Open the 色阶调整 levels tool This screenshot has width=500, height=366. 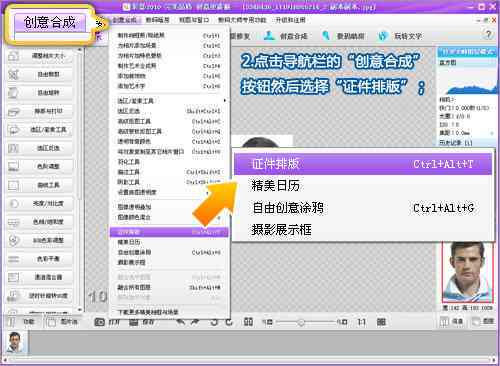39,166
